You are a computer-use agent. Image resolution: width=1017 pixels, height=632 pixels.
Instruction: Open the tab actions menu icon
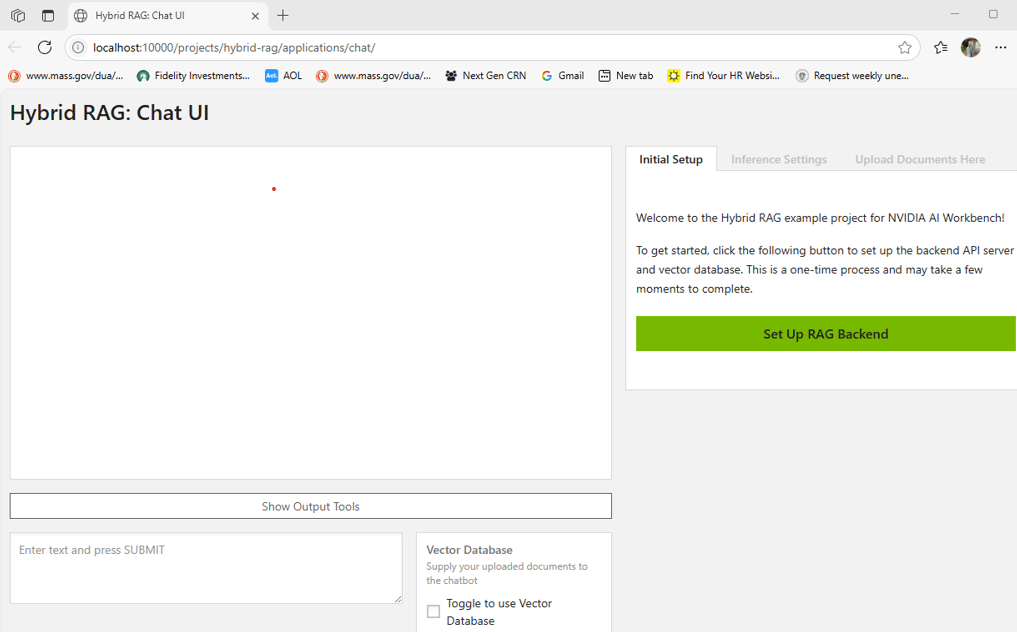click(x=48, y=16)
